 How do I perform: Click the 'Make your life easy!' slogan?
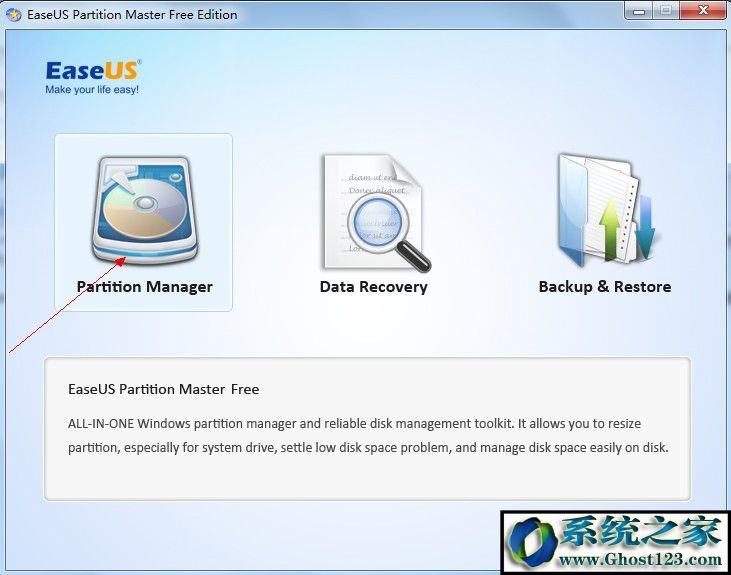(x=92, y=90)
